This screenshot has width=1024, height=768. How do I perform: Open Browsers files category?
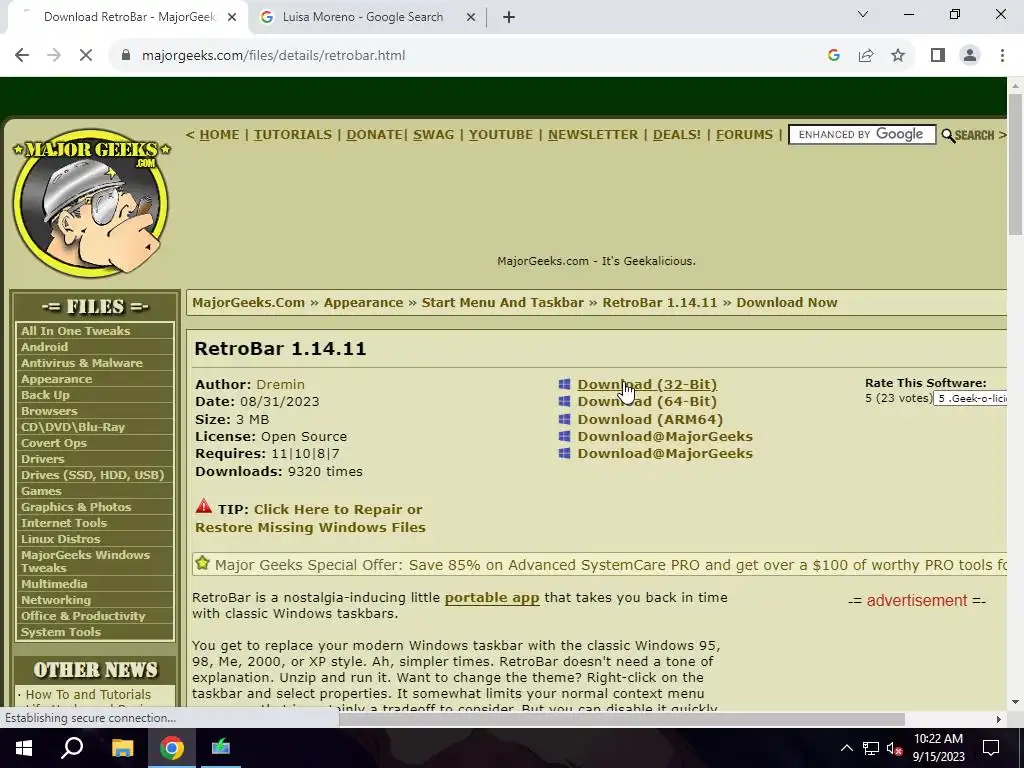[x=49, y=411]
